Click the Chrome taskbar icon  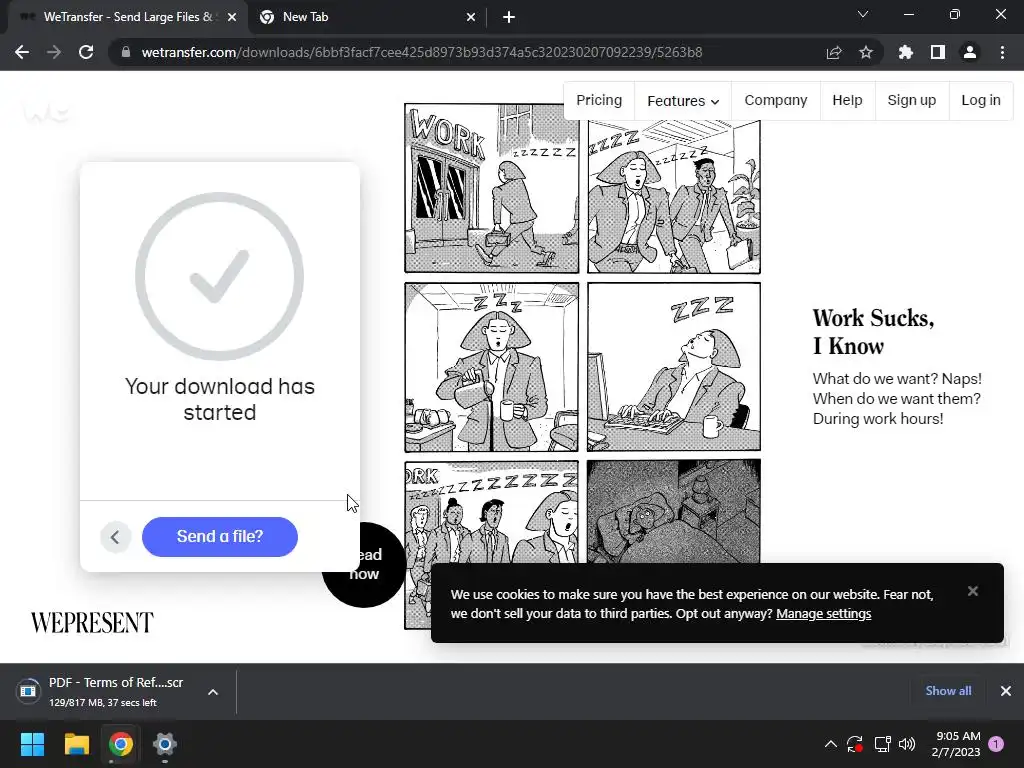click(x=121, y=744)
